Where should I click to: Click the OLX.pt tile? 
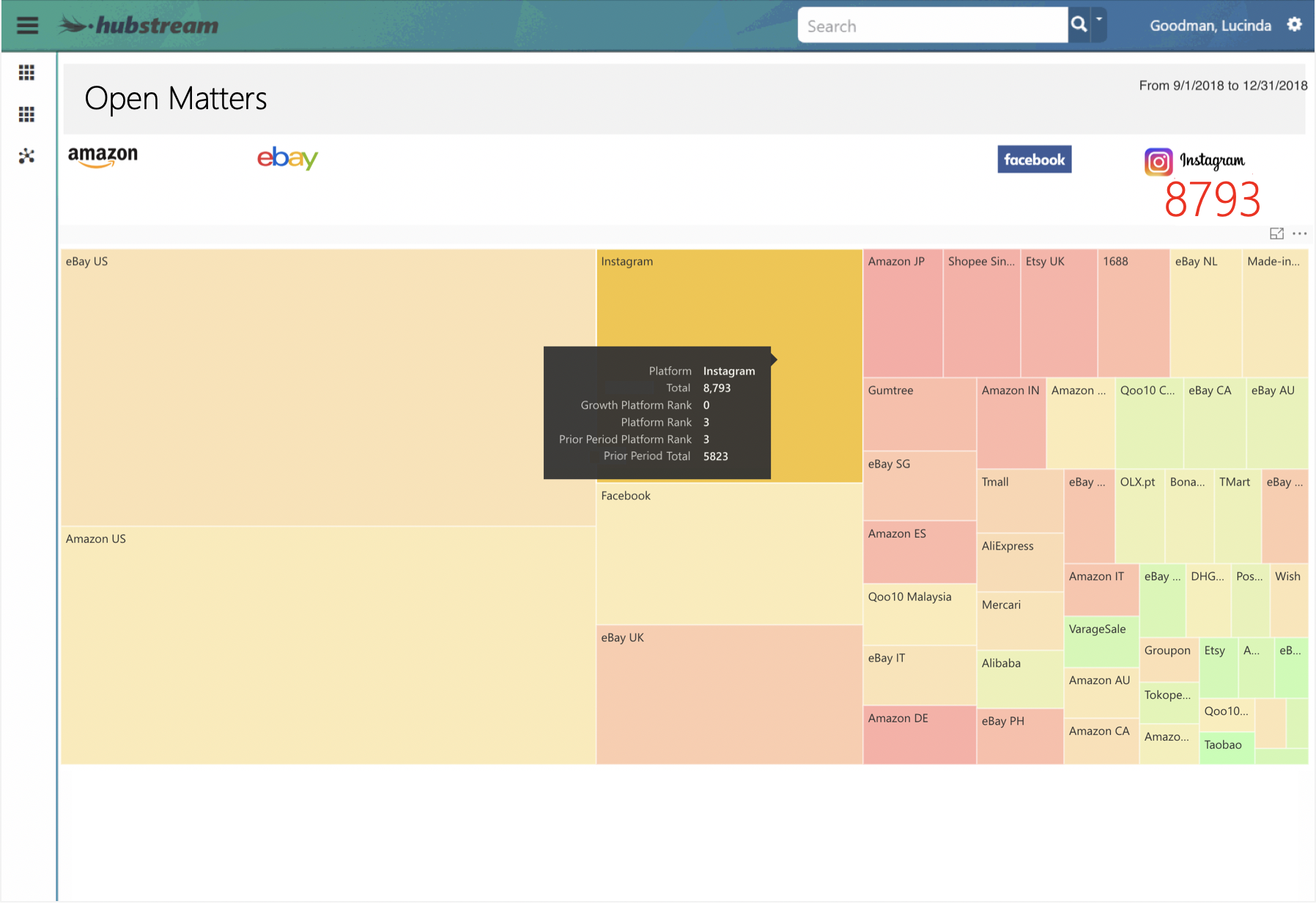click(x=1139, y=516)
